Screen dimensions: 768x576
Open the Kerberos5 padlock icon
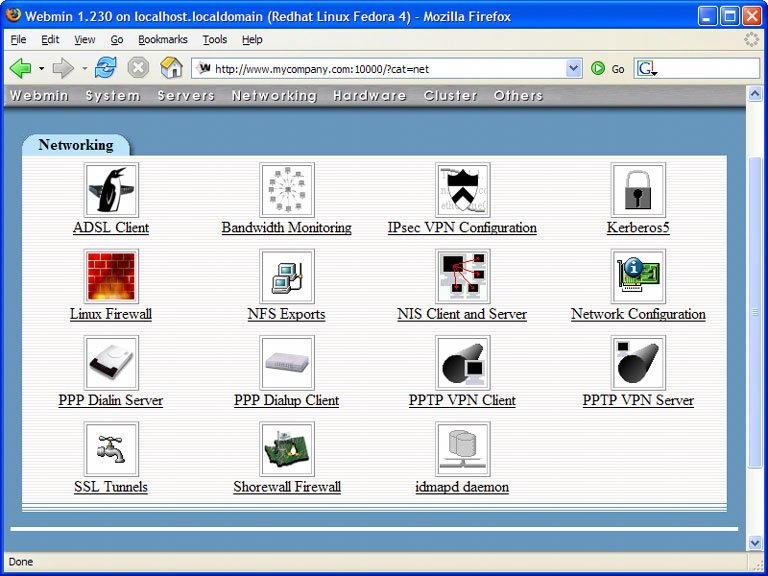point(638,190)
